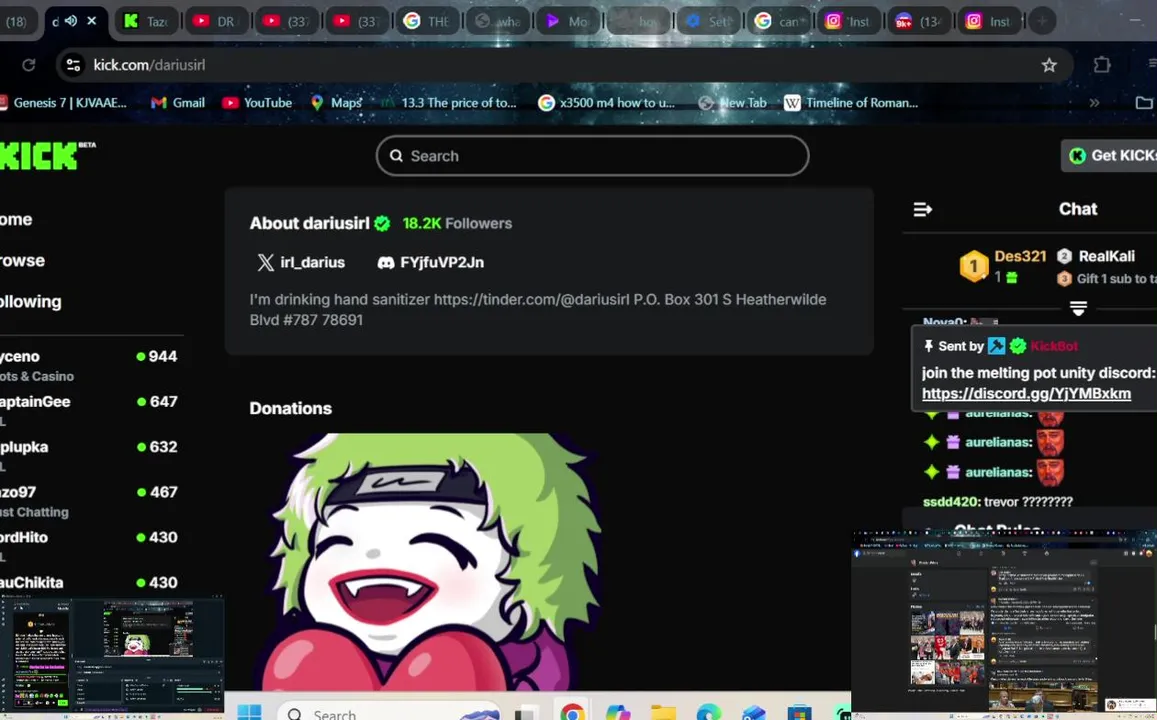Open the X link irl_darius
Viewport: 1157px width, 720px height.
coord(301,263)
